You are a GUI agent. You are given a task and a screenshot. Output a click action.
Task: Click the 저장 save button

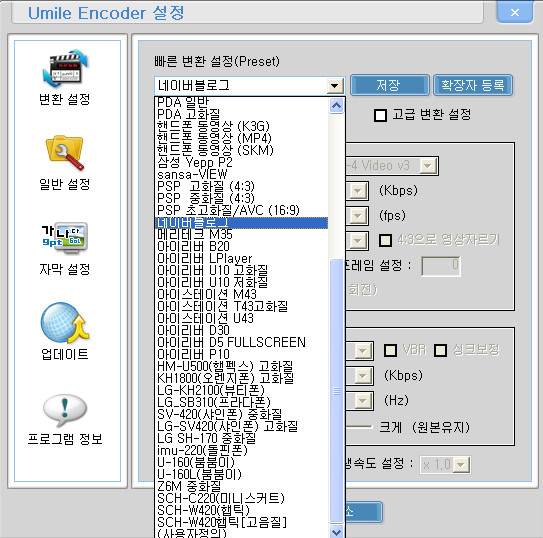tap(390, 85)
